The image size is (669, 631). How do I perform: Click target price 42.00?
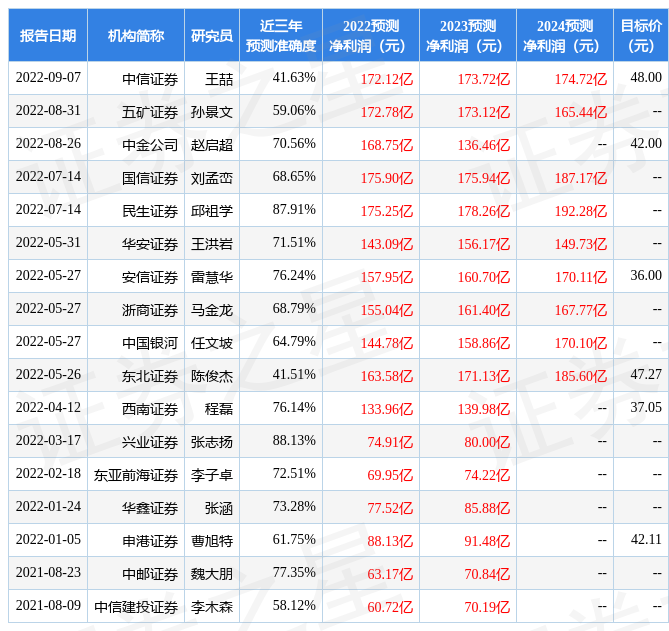[646, 144]
